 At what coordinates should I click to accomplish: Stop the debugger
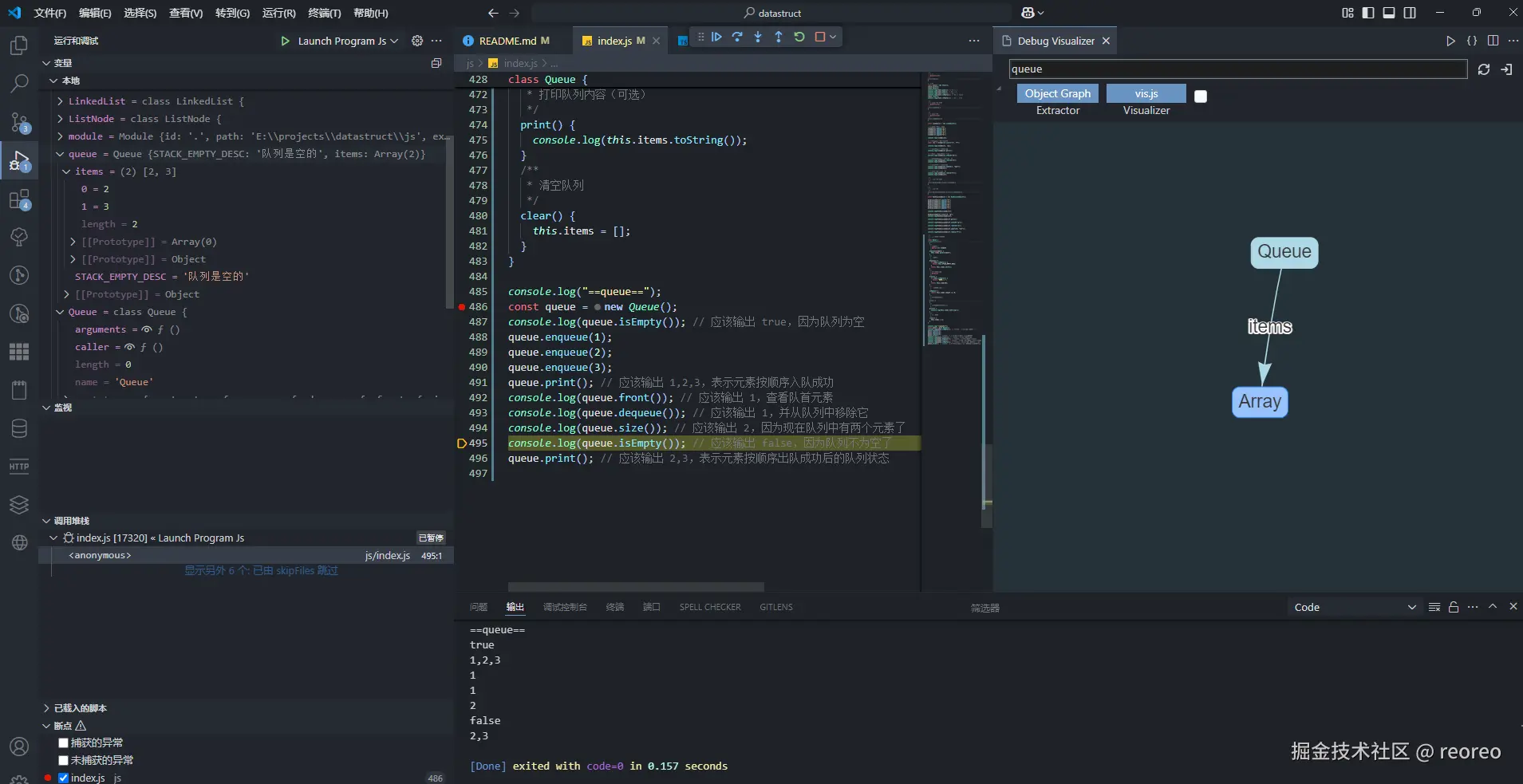819,37
